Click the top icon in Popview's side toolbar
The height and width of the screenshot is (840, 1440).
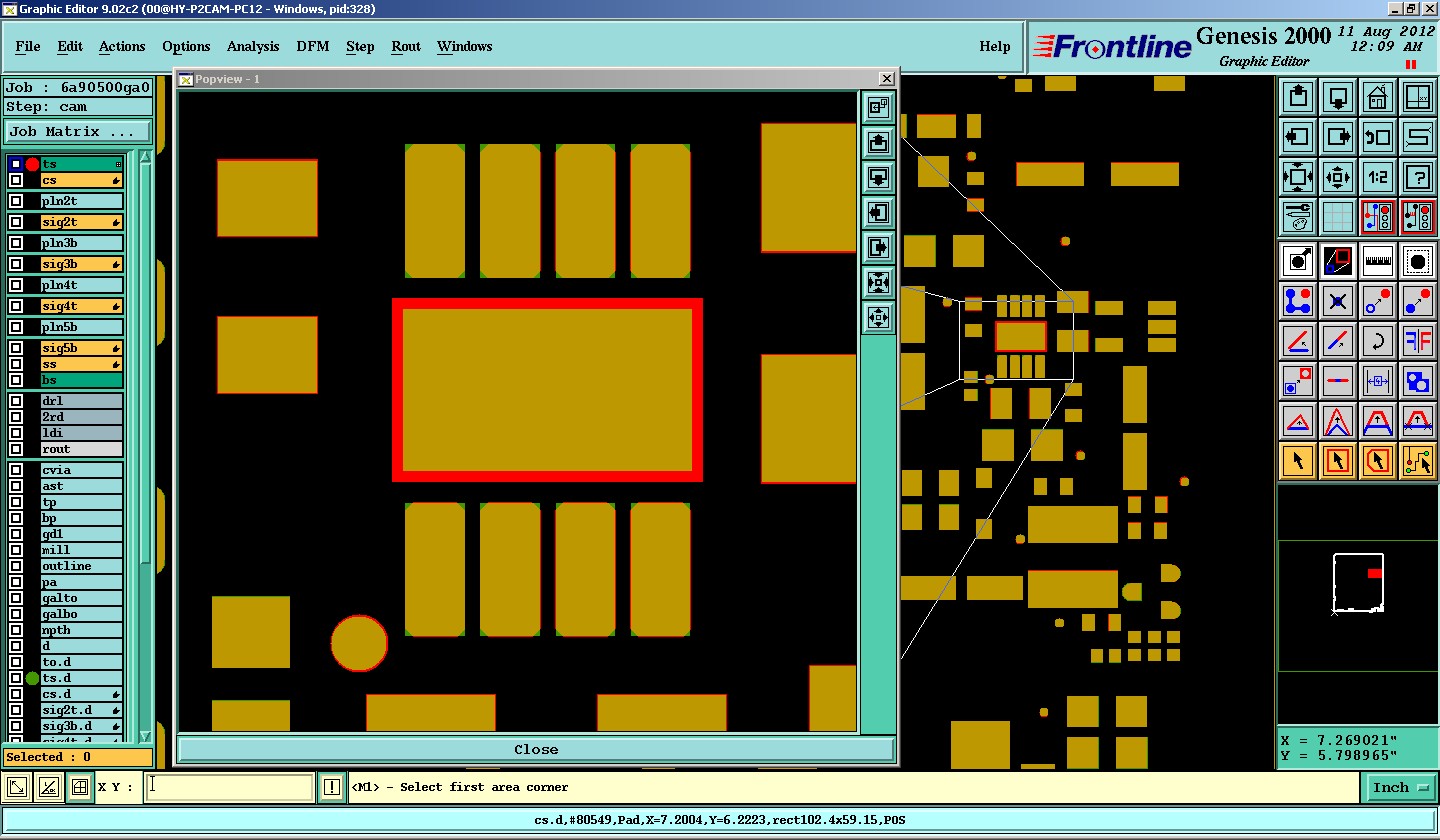coord(878,108)
